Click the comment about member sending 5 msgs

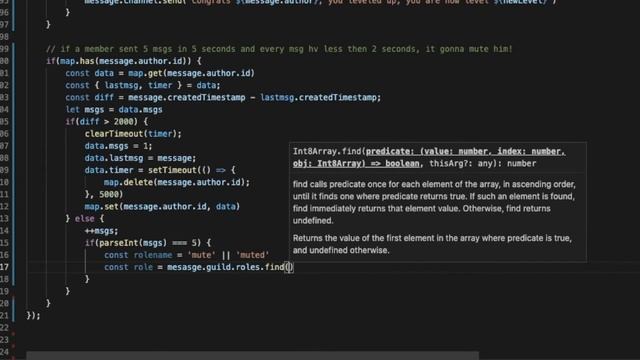click(279, 49)
